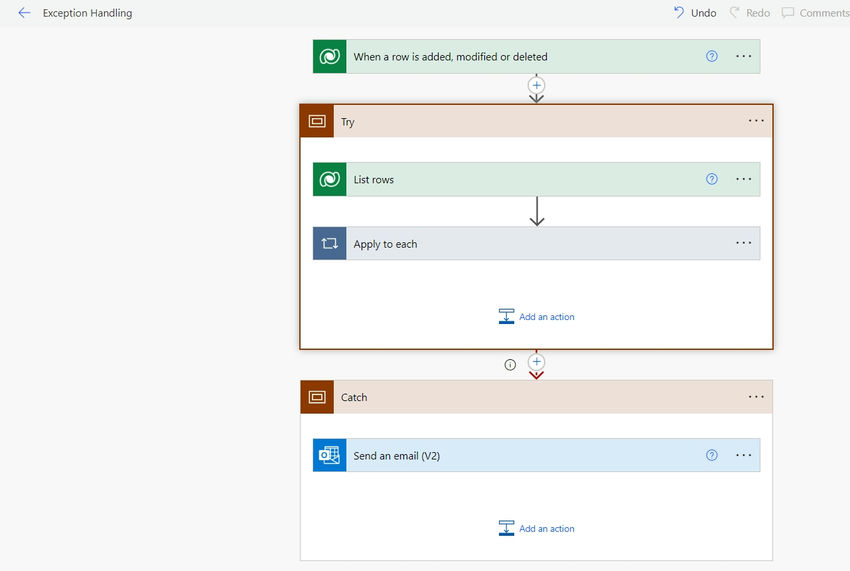Click the back arrow beside Exception Handling
The image size is (850, 571).
[24, 13]
